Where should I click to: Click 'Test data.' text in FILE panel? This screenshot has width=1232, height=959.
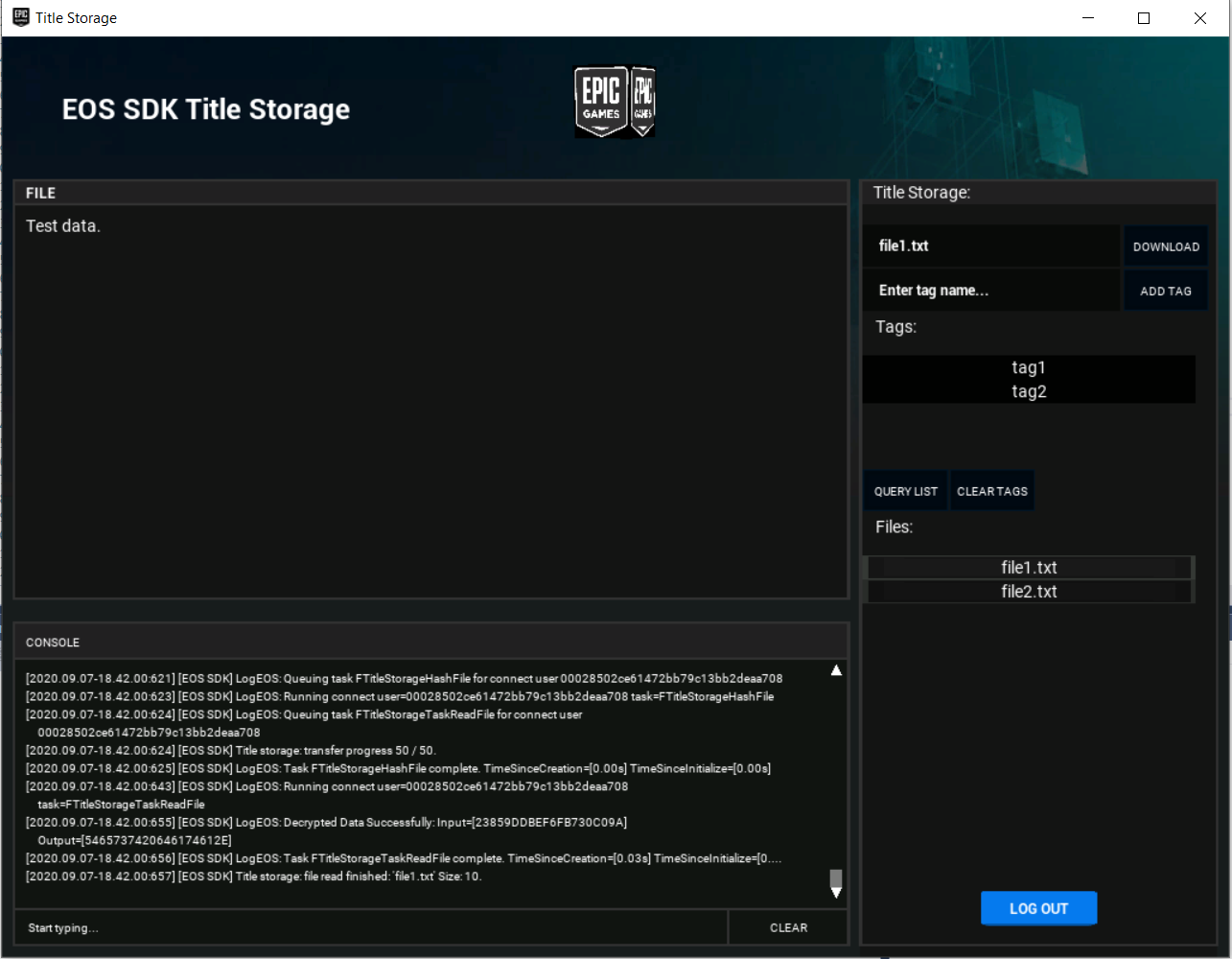pyautogui.click(x=63, y=226)
